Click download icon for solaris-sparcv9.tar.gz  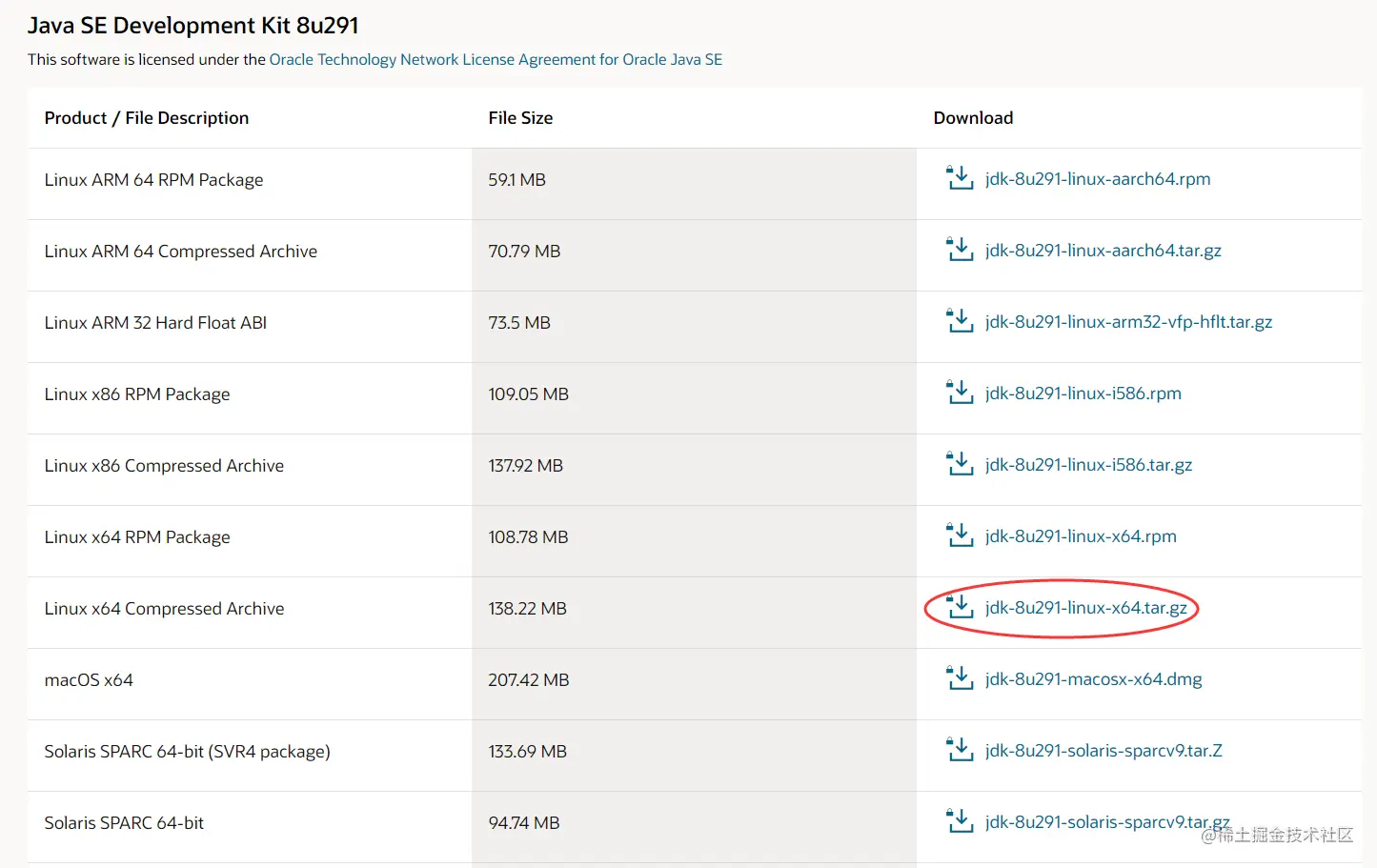[x=959, y=821]
